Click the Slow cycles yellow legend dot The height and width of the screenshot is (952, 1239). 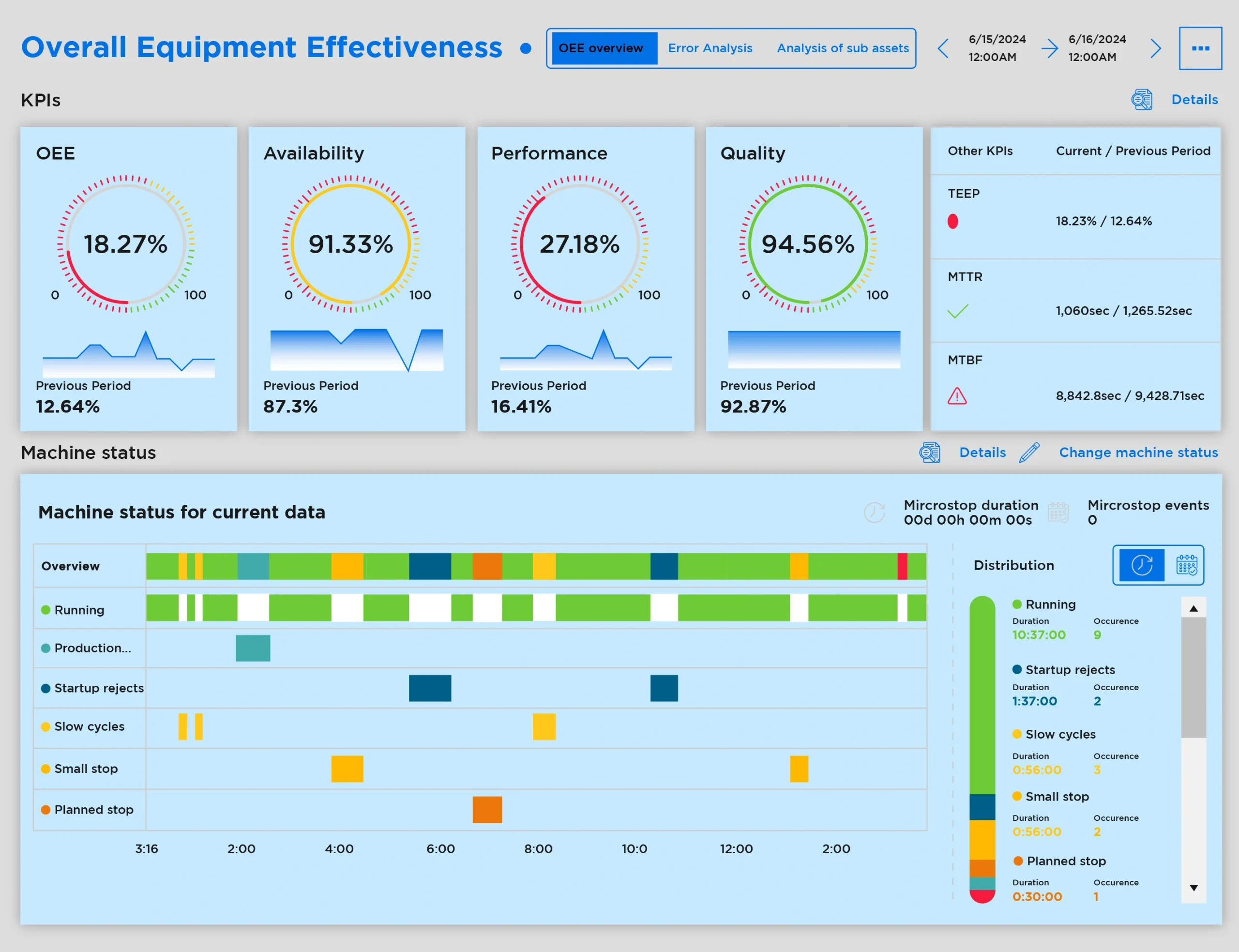45,726
